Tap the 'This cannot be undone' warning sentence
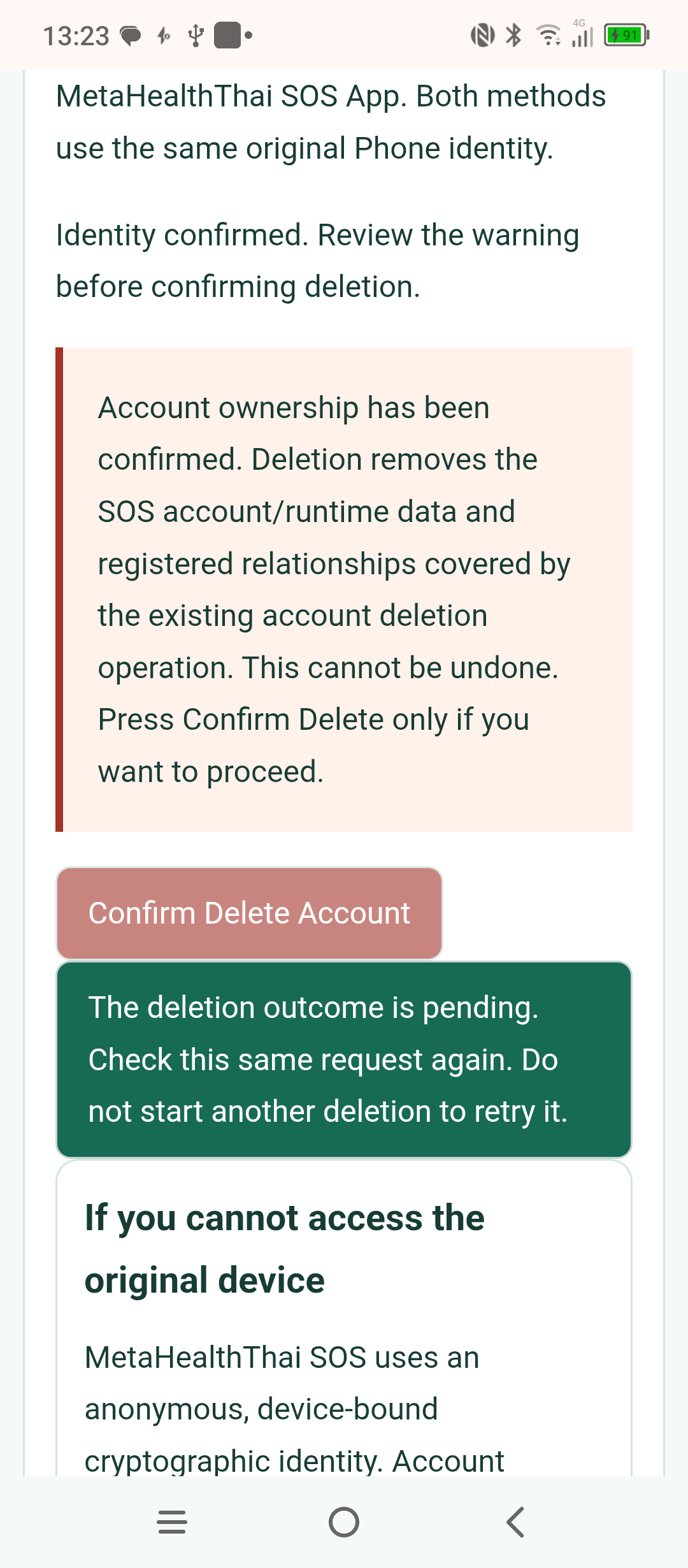This screenshot has width=688, height=1568. pos(400,668)
